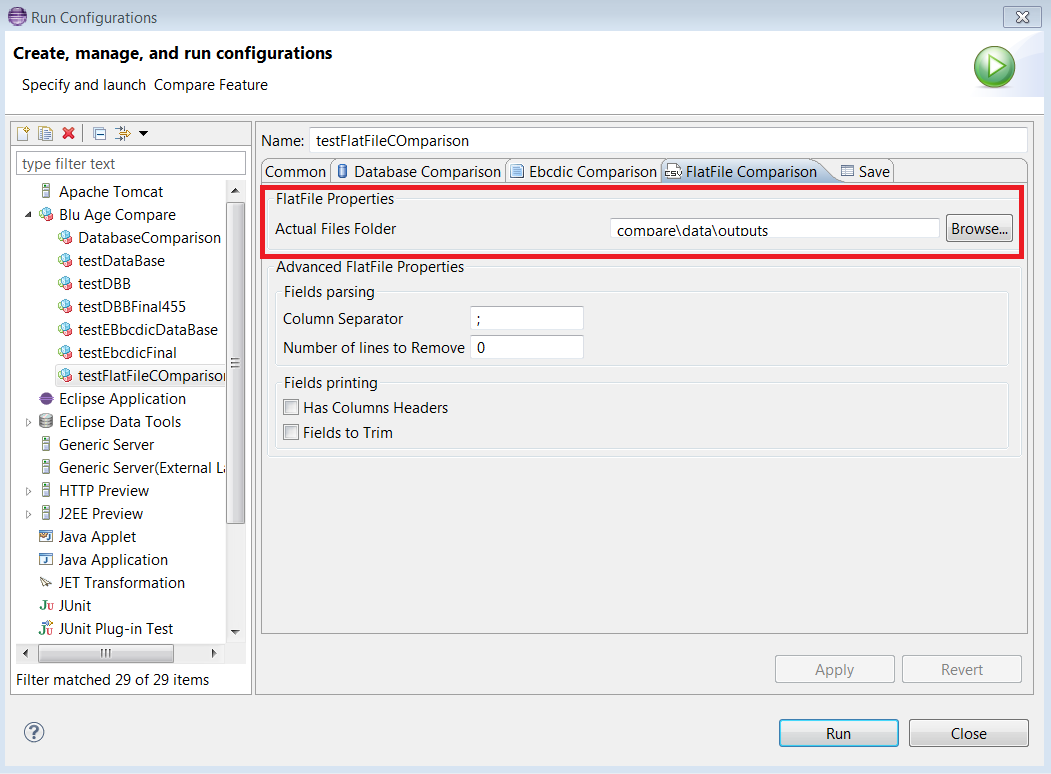This screenshot has width=1051, height=774.
Task: Click the Collapse All toolbar icon
Action: [99, 133]
